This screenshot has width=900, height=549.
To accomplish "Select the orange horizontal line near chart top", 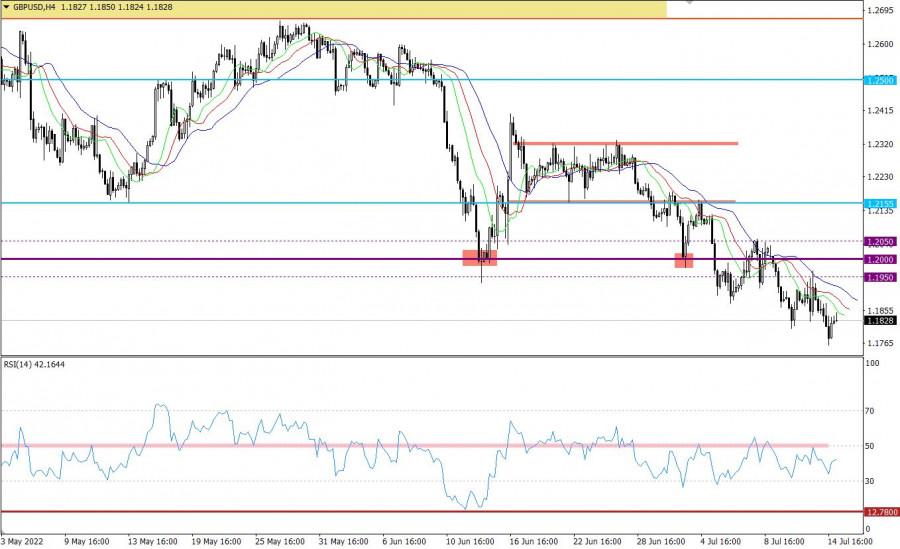I will (432, 19).
